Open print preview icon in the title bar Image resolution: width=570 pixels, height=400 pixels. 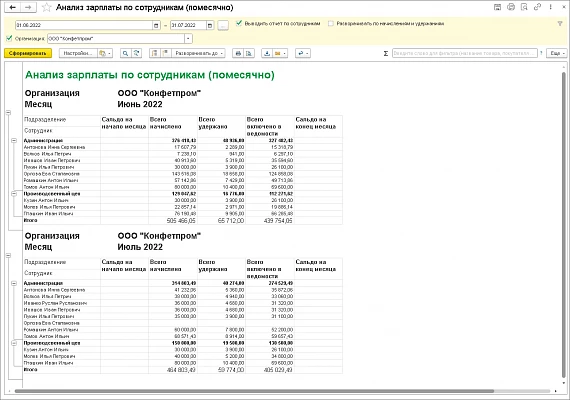[x=524, y=7]
